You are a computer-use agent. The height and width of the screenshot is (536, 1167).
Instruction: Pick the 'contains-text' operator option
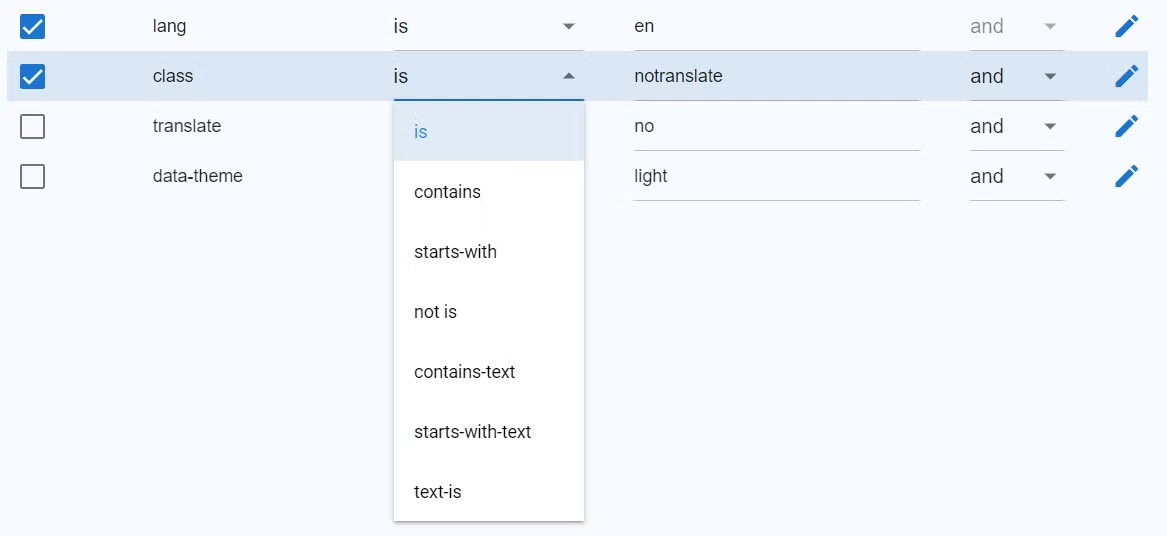coord(488,371)
